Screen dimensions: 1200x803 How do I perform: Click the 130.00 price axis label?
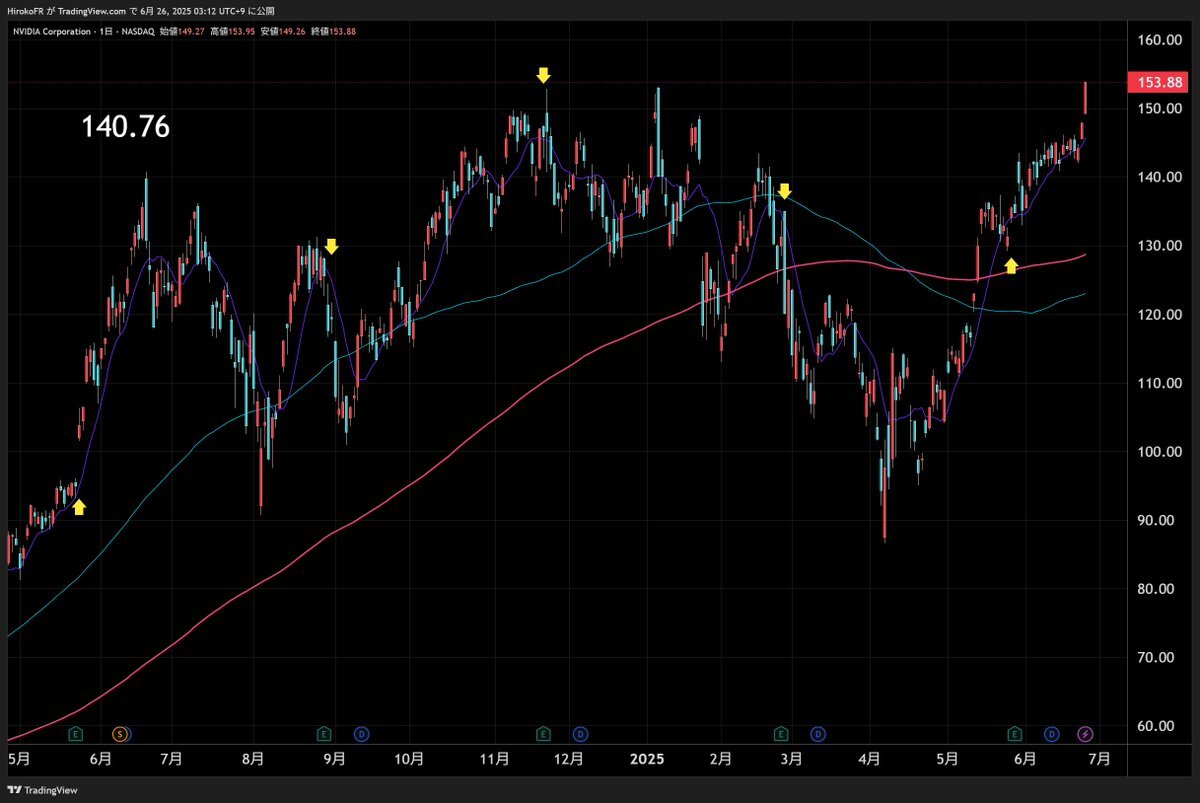pyautogui.click(x=1159, y=246)
